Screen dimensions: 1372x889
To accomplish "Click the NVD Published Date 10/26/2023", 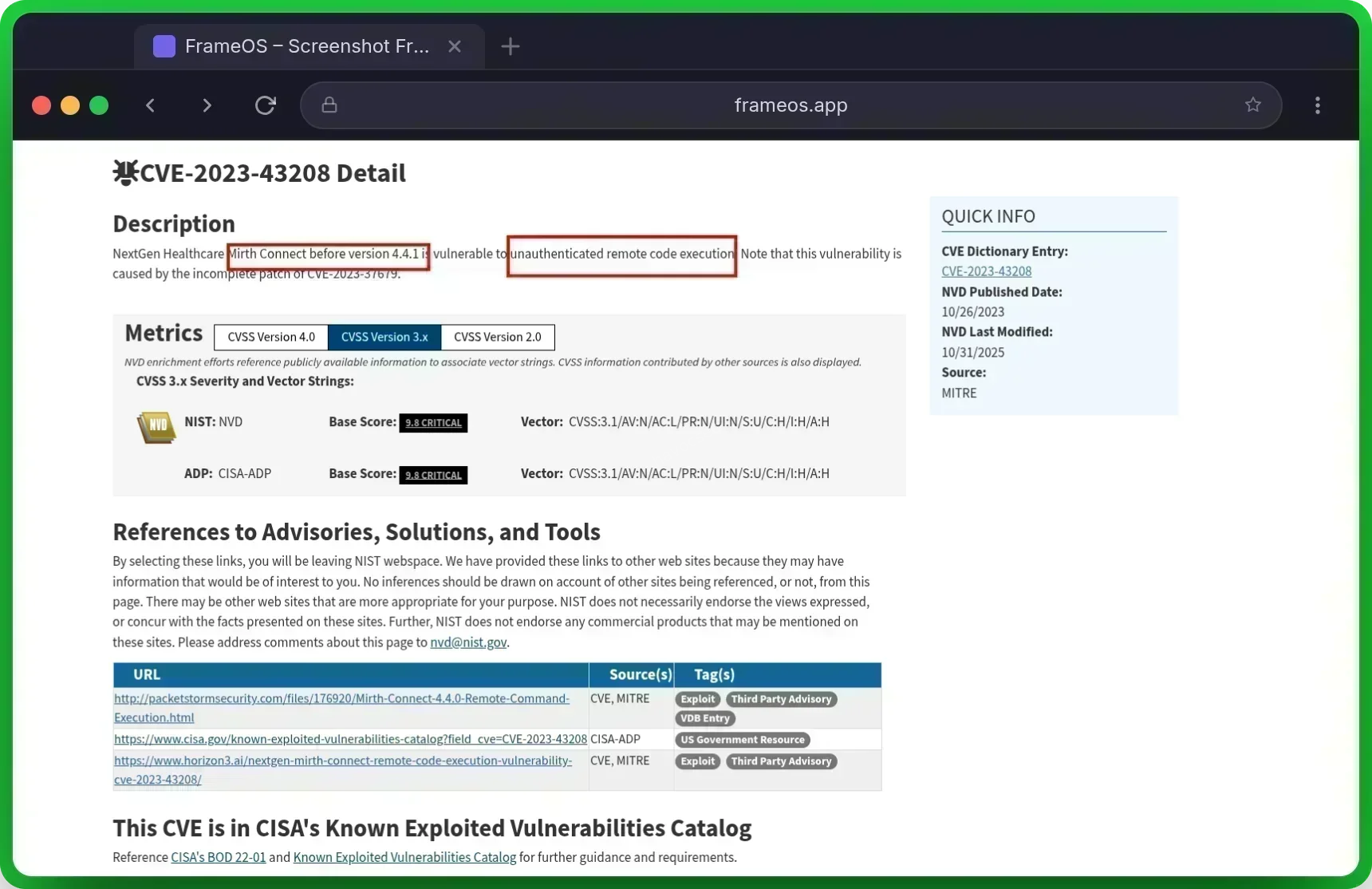I will coord(972,312).
